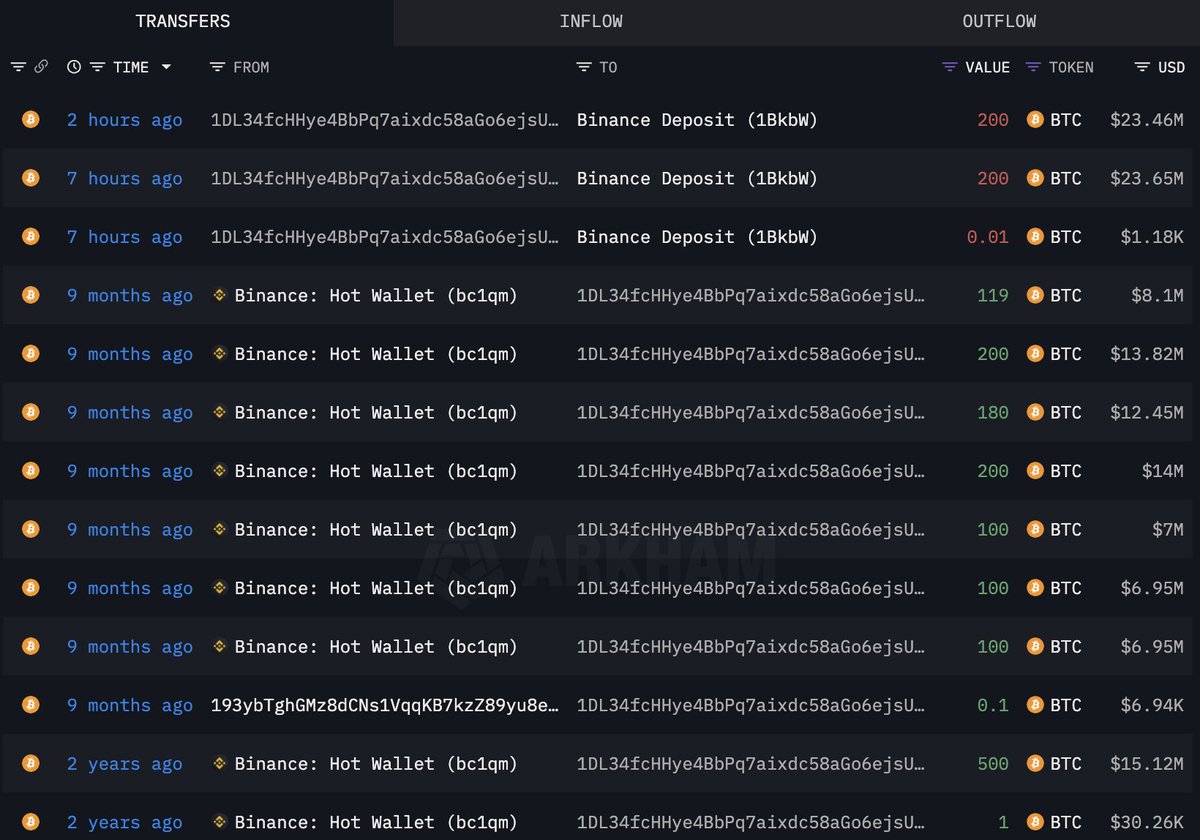Switch to the TRANSFERS tab

[183, 21]
